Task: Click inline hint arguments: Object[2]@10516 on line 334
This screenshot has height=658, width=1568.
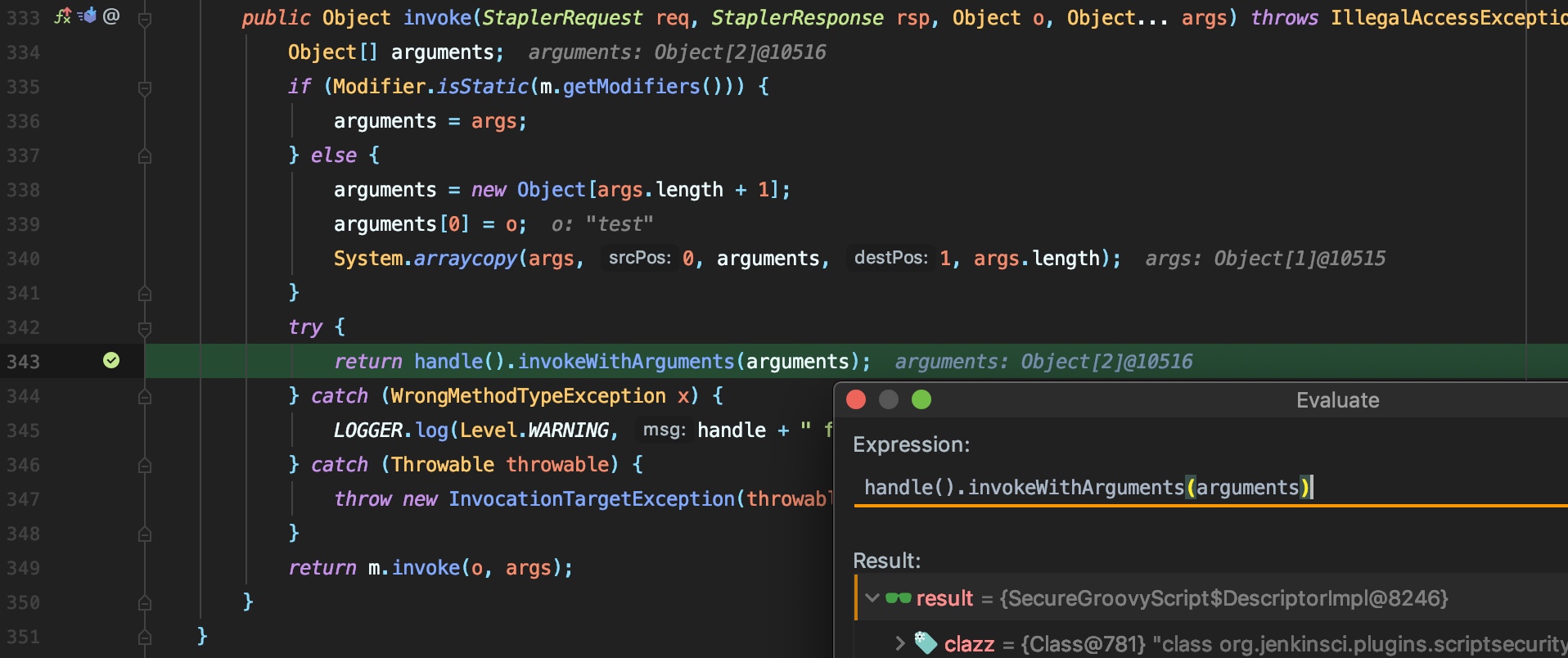Action: point(677,52)
